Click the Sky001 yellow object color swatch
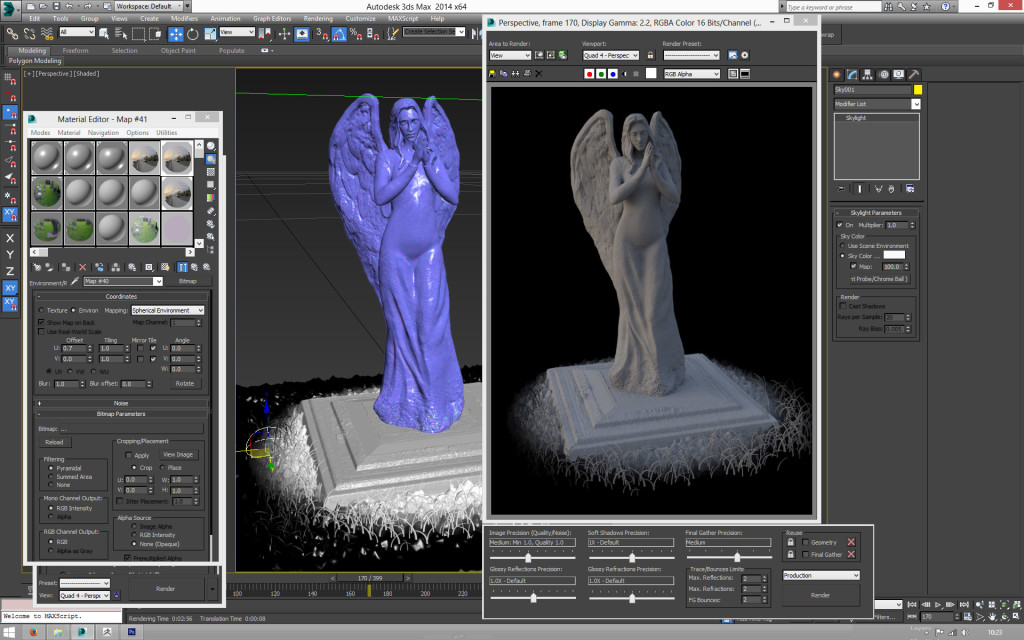This screenshot has height=640, width=1024. point(918,89)
